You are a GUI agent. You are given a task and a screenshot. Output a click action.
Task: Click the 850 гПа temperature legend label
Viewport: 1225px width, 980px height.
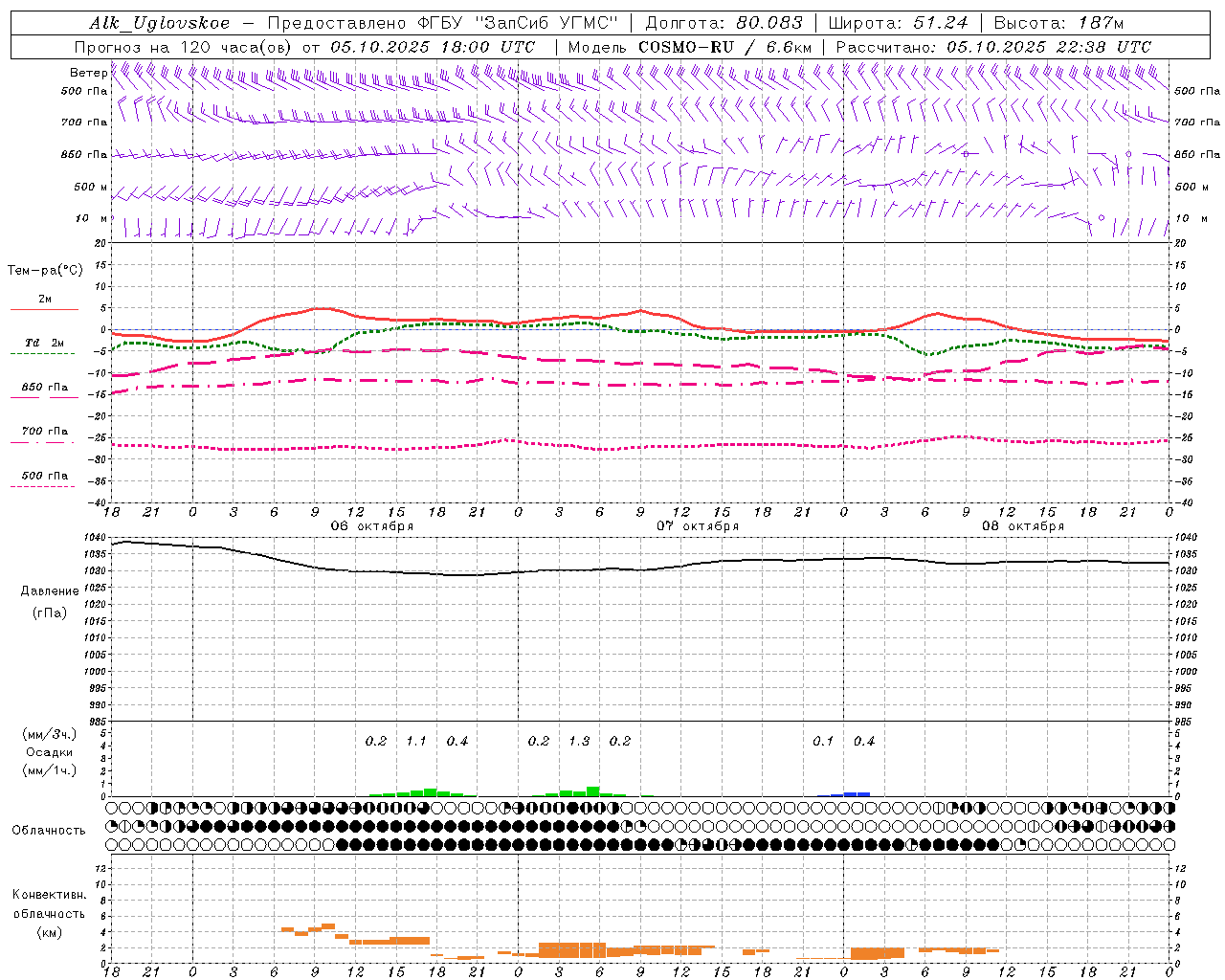(45, 387)
